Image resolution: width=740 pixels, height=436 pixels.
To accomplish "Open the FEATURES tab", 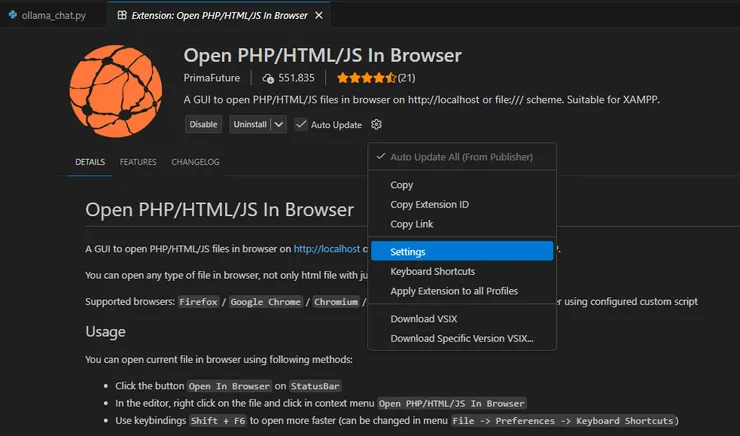I will [138, 162].
